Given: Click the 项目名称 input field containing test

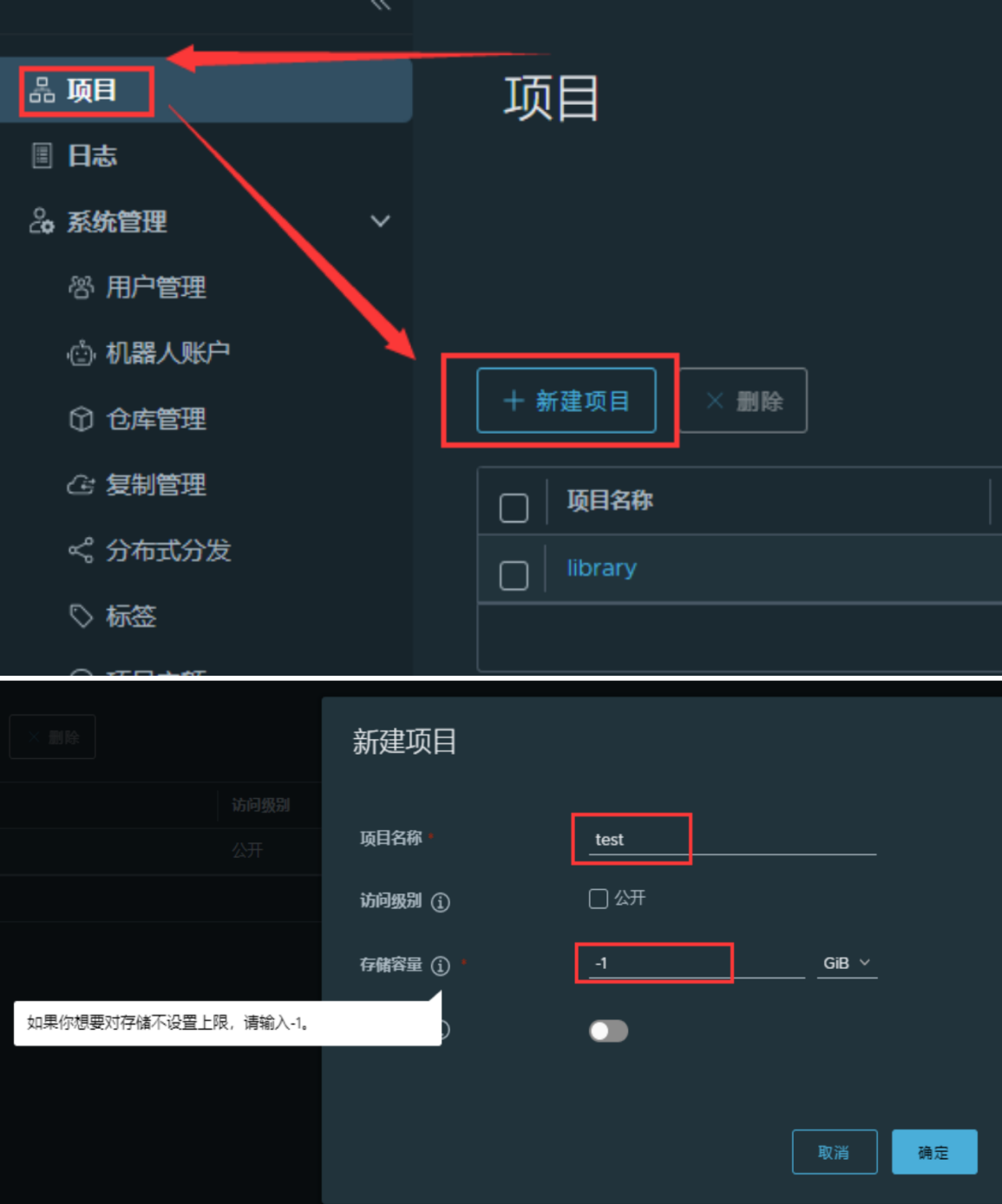Looking at the screenshot, I should [732, 839].
